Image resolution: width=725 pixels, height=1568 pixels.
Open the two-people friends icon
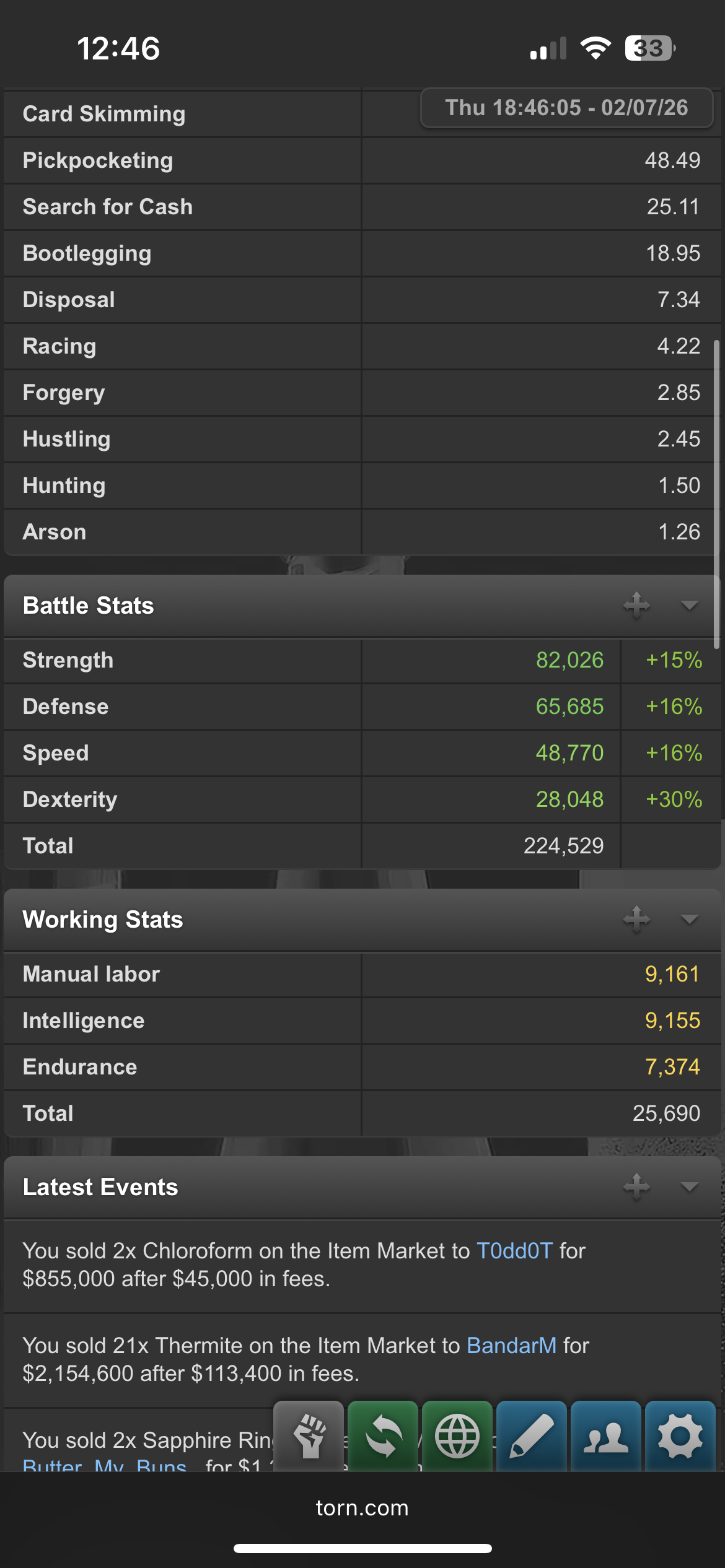tap(606, 1436)
